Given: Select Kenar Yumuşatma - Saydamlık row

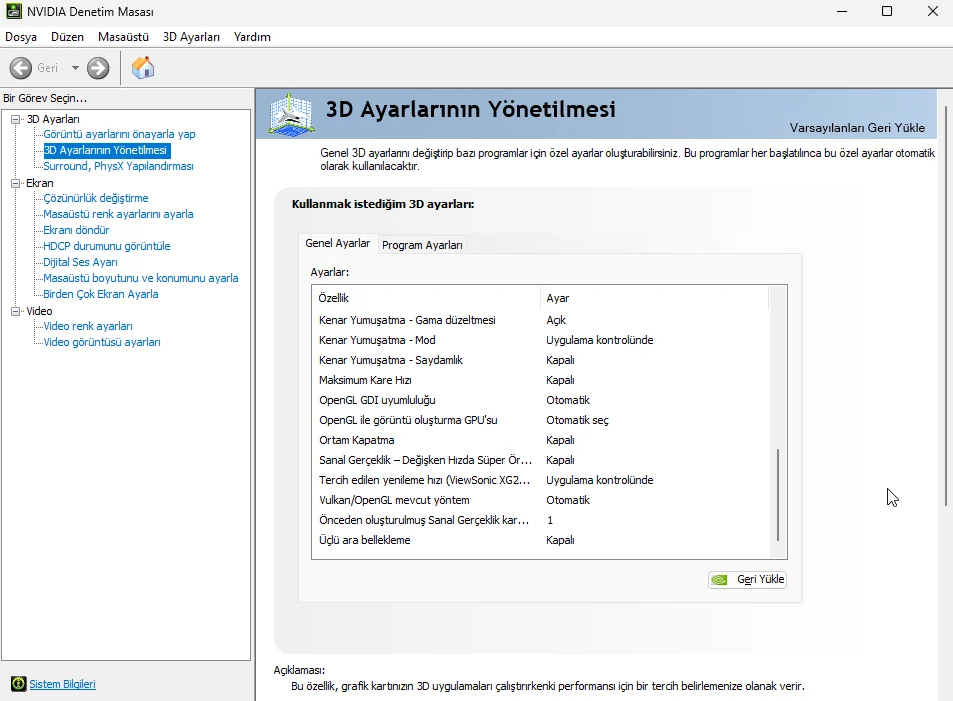Looking at the screenshot, I should pos(541,360).
